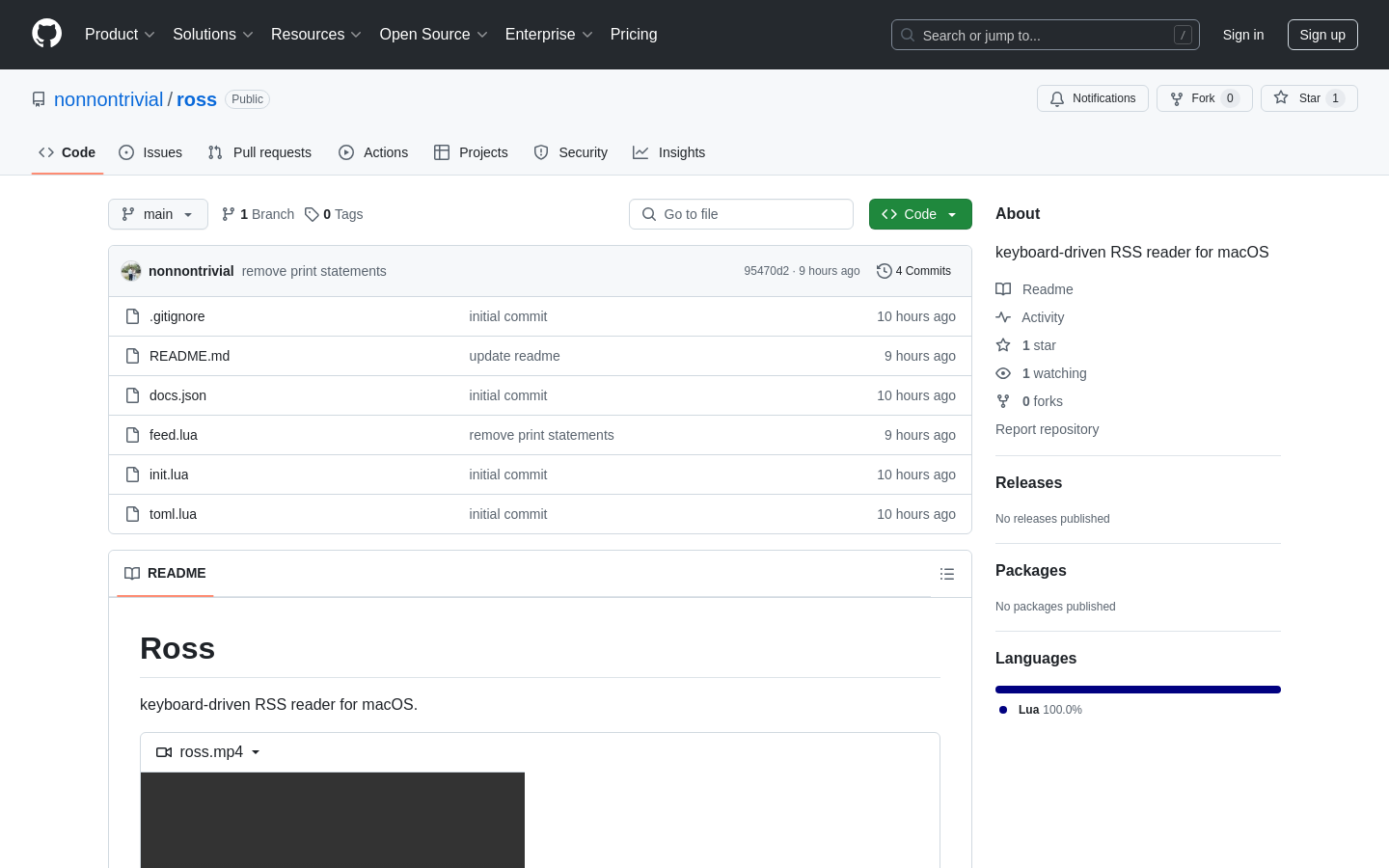Click the Lua language progress bar
This screenshot has width=1389, height=868.
tap(1138, 690)
